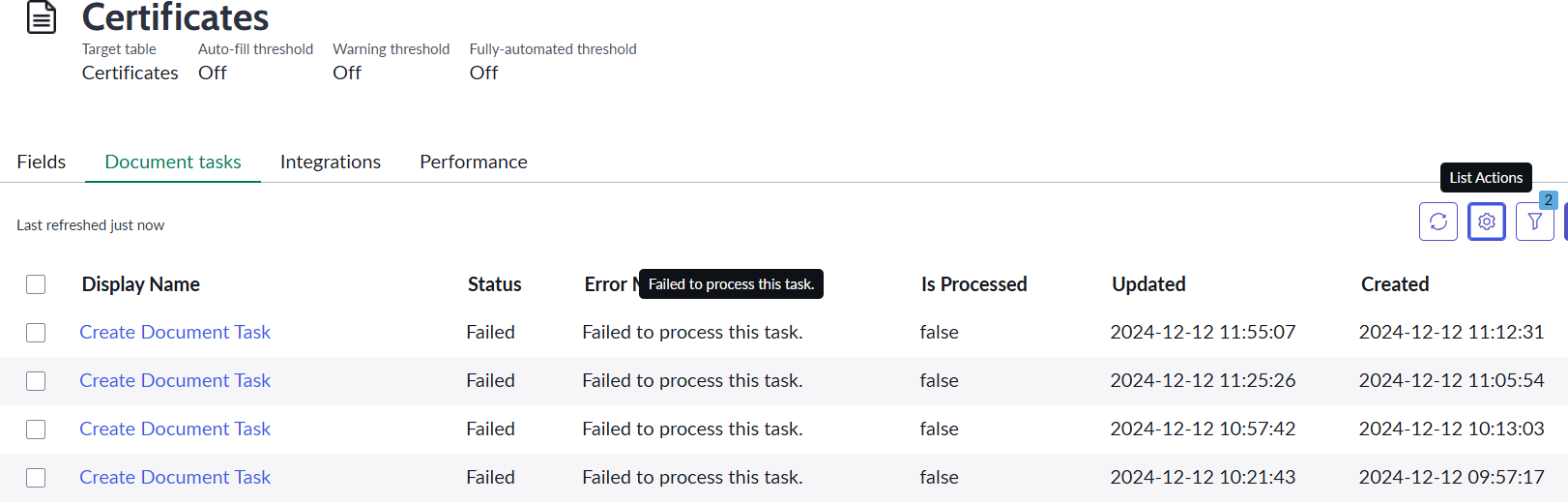Click the filter count badge showing 2
The width and height of the screenshot is (1568, 503).
point(1548,200)
